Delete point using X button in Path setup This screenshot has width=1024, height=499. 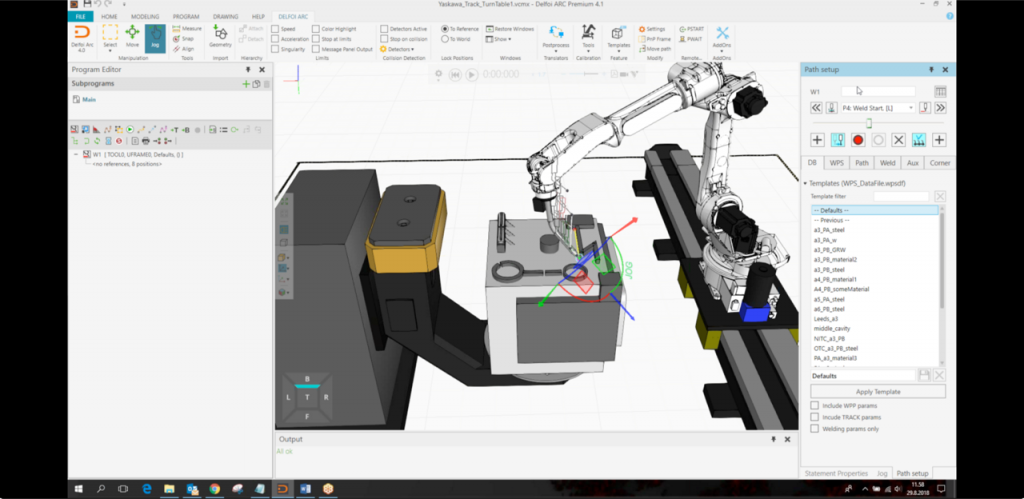(899, 140)
